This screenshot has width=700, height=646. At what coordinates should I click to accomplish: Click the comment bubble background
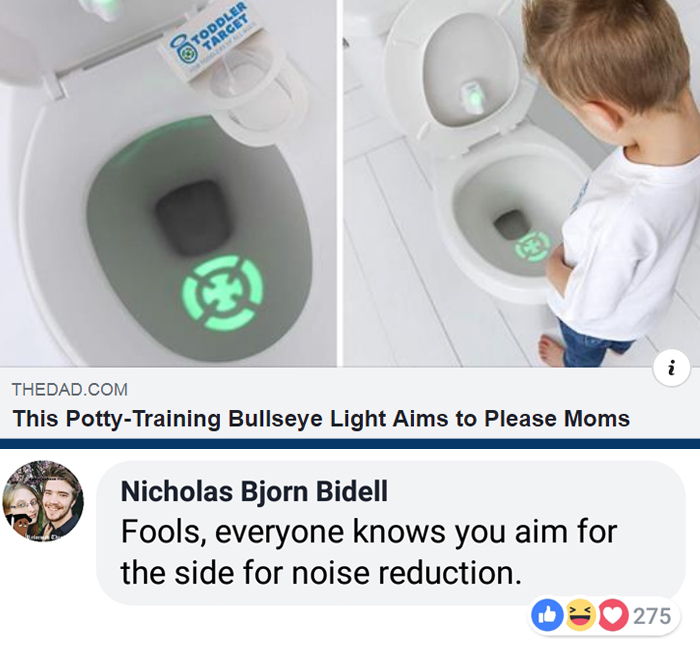[391, 533]
